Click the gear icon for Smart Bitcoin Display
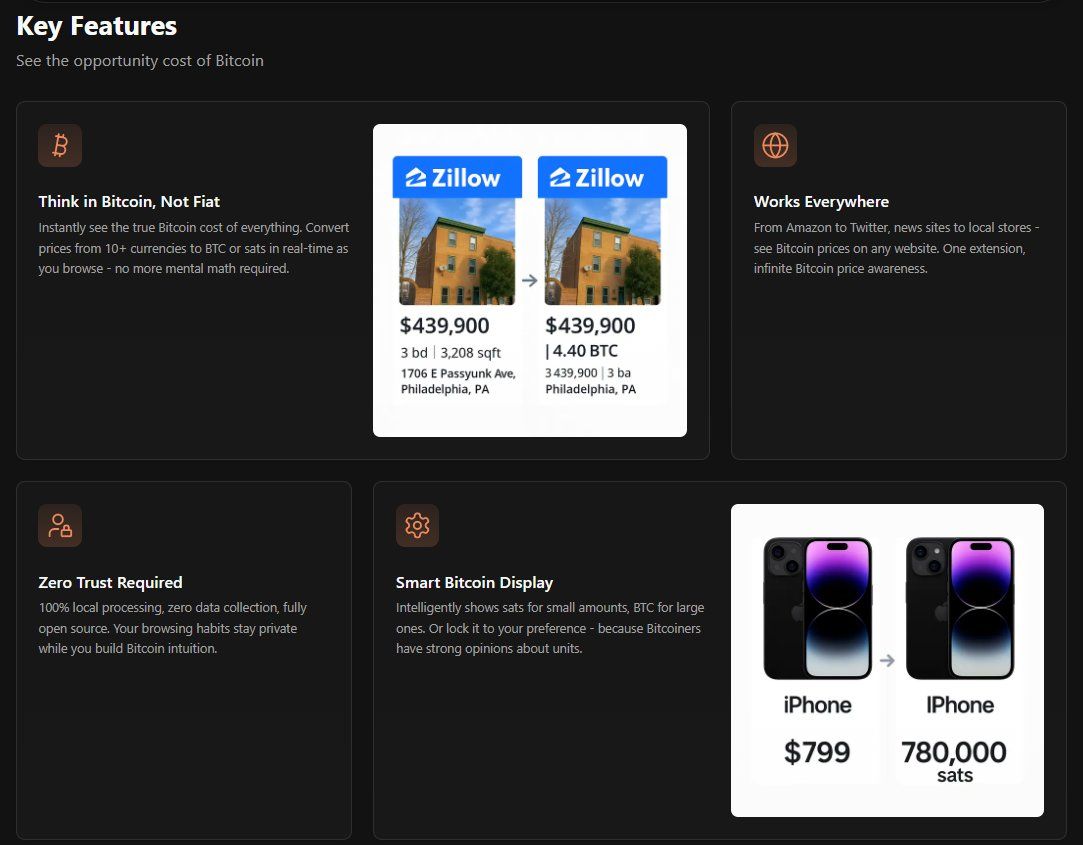 (x=417, y=526)
